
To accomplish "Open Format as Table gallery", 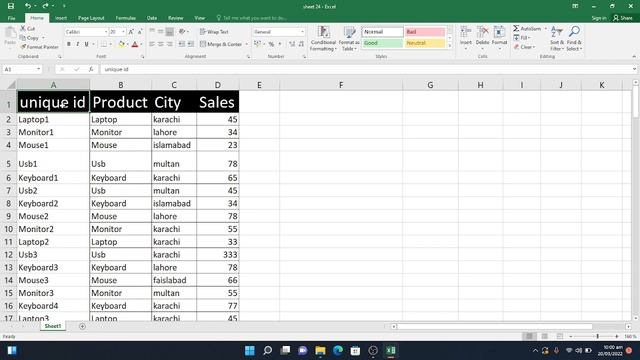I will (349, 39).
